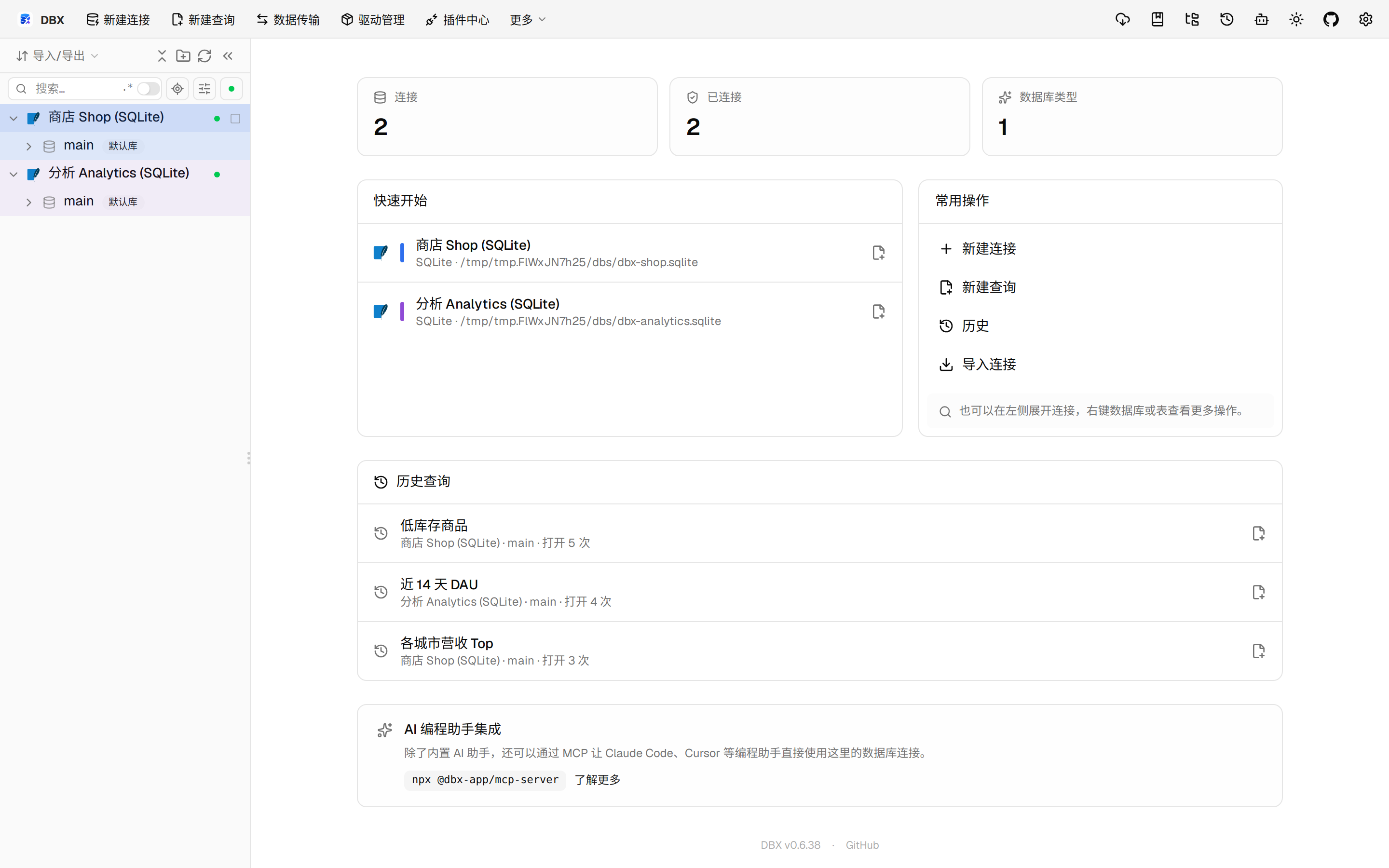Viewport: 1389px width, 868px height.
Task: Click 新建连接 in the top menu bar
Action: (118, 19)
